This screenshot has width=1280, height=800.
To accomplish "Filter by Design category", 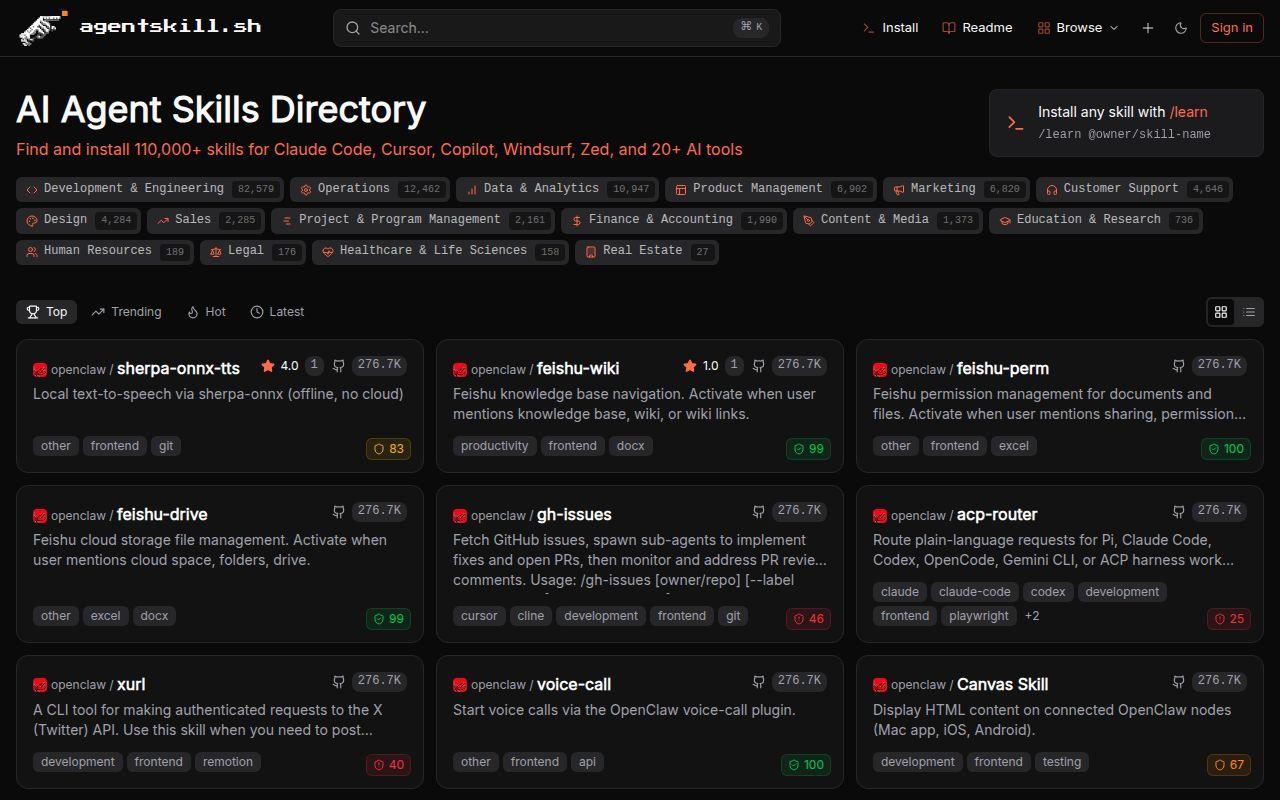I will click(x=78, y=220).
